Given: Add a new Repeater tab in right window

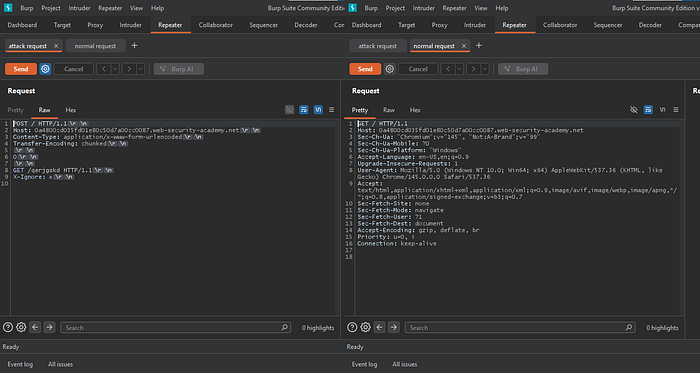Looking at the screenshot, I should point(479,46).
